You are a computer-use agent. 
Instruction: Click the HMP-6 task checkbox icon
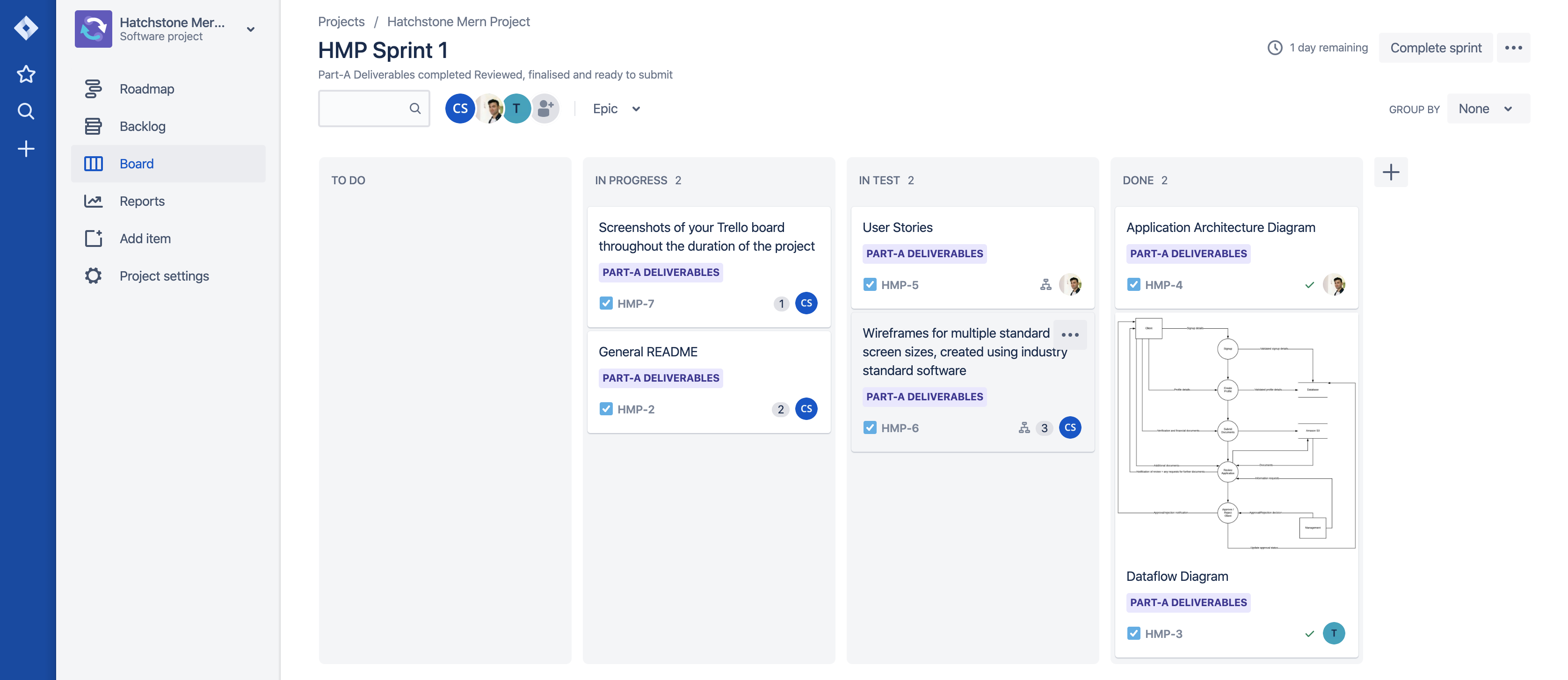869,428
